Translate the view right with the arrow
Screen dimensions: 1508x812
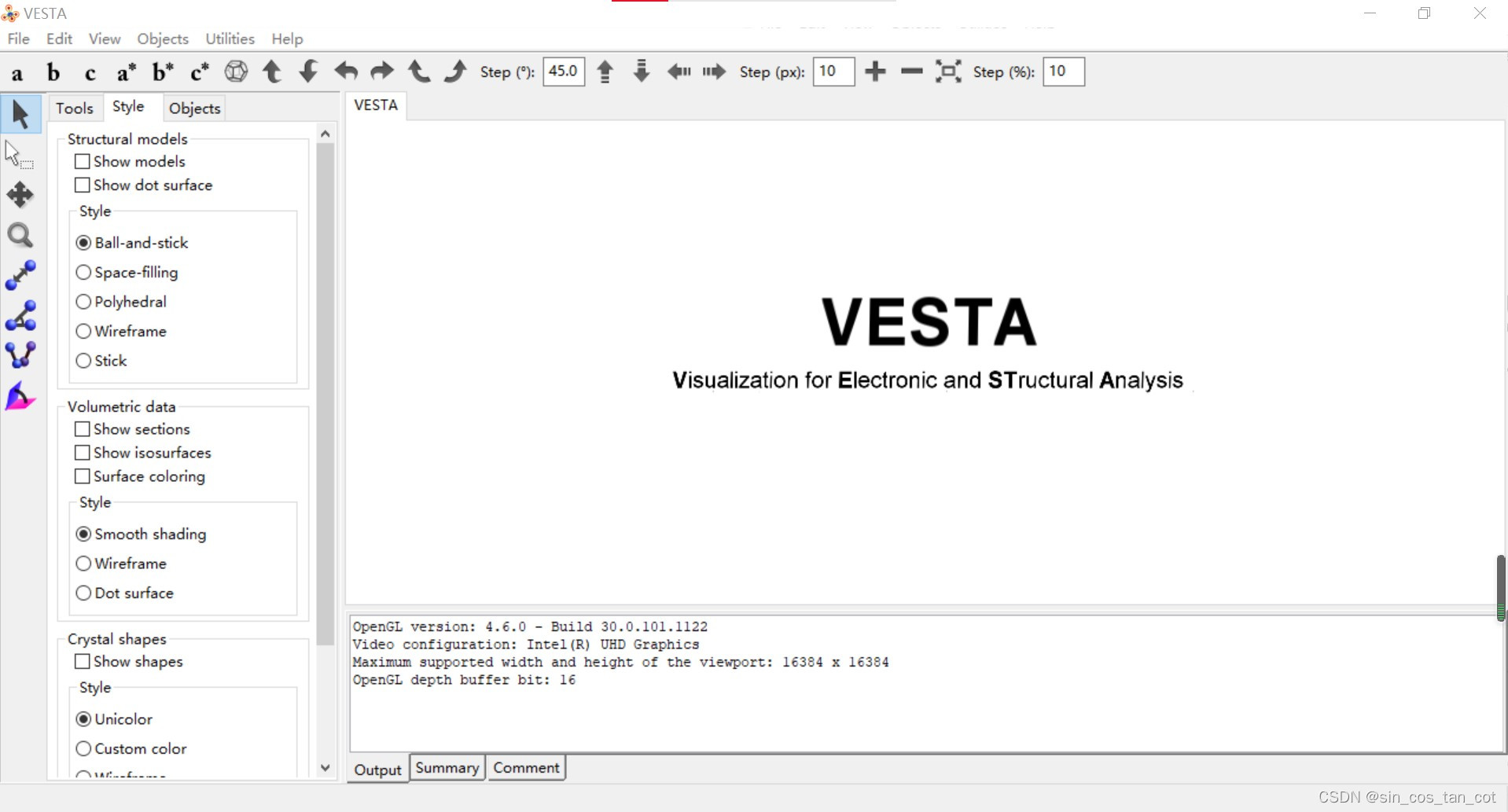click(715, 72)
